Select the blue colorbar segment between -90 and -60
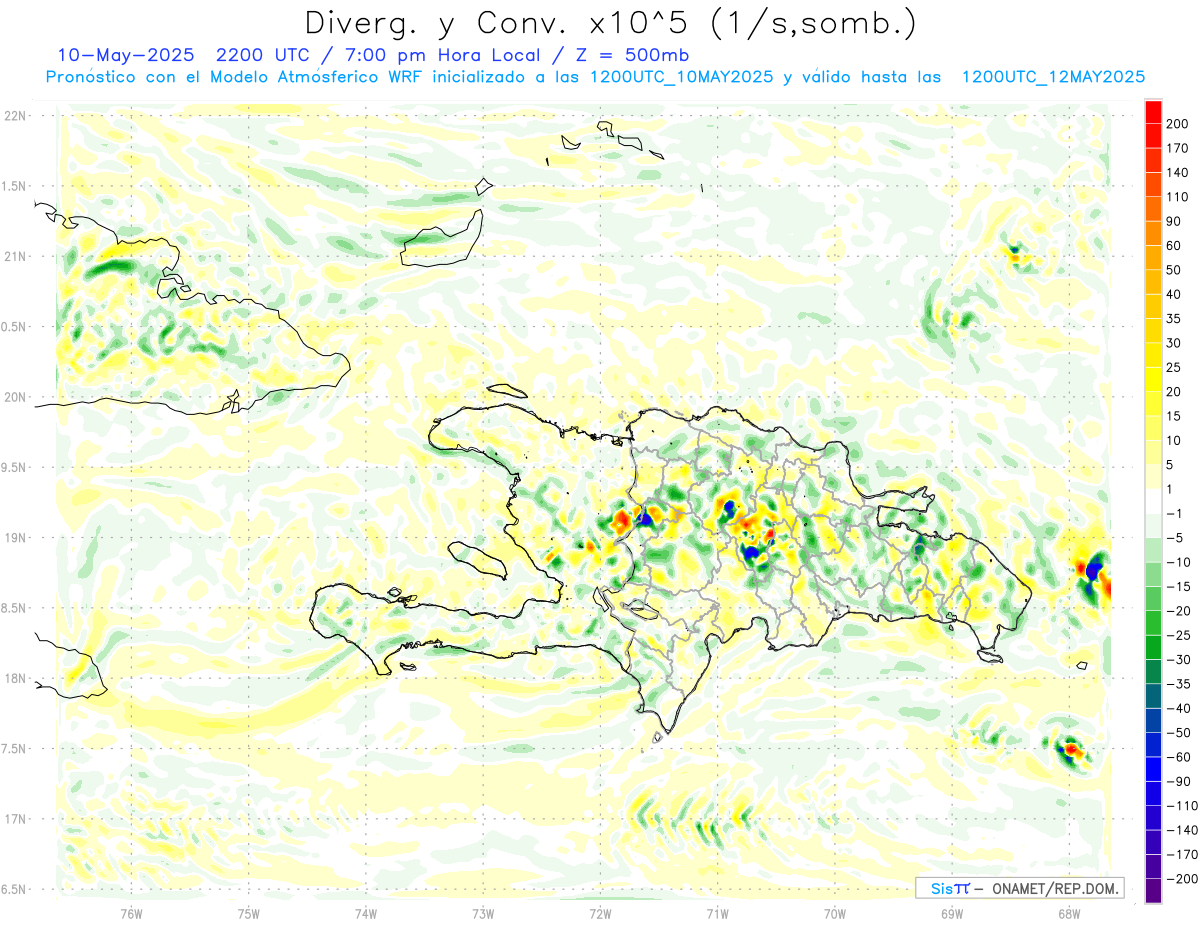The image size is (1200, 927). coord(1153,769)
